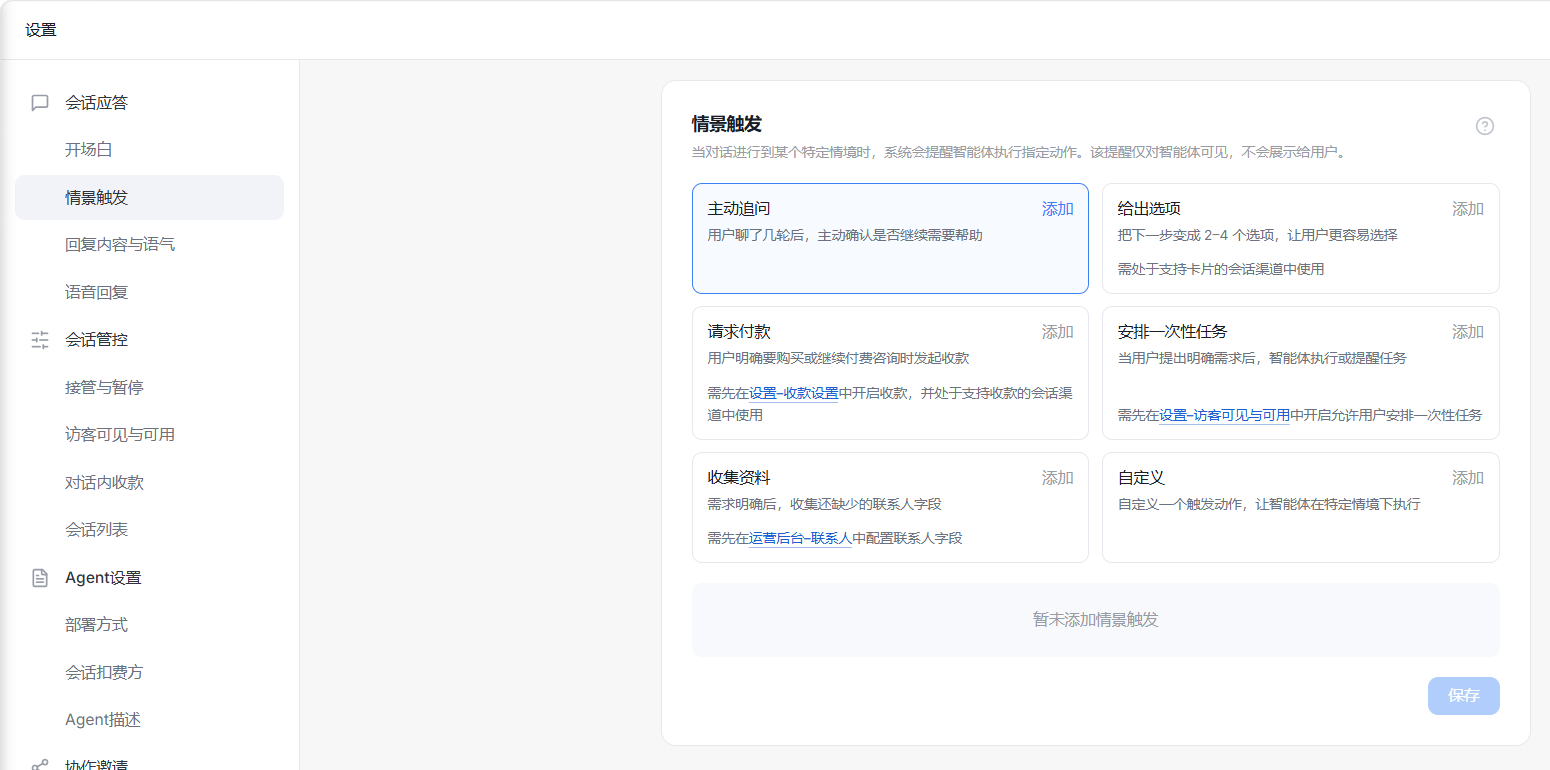Click the 主动追问 card title

click(x=739, y=209)
